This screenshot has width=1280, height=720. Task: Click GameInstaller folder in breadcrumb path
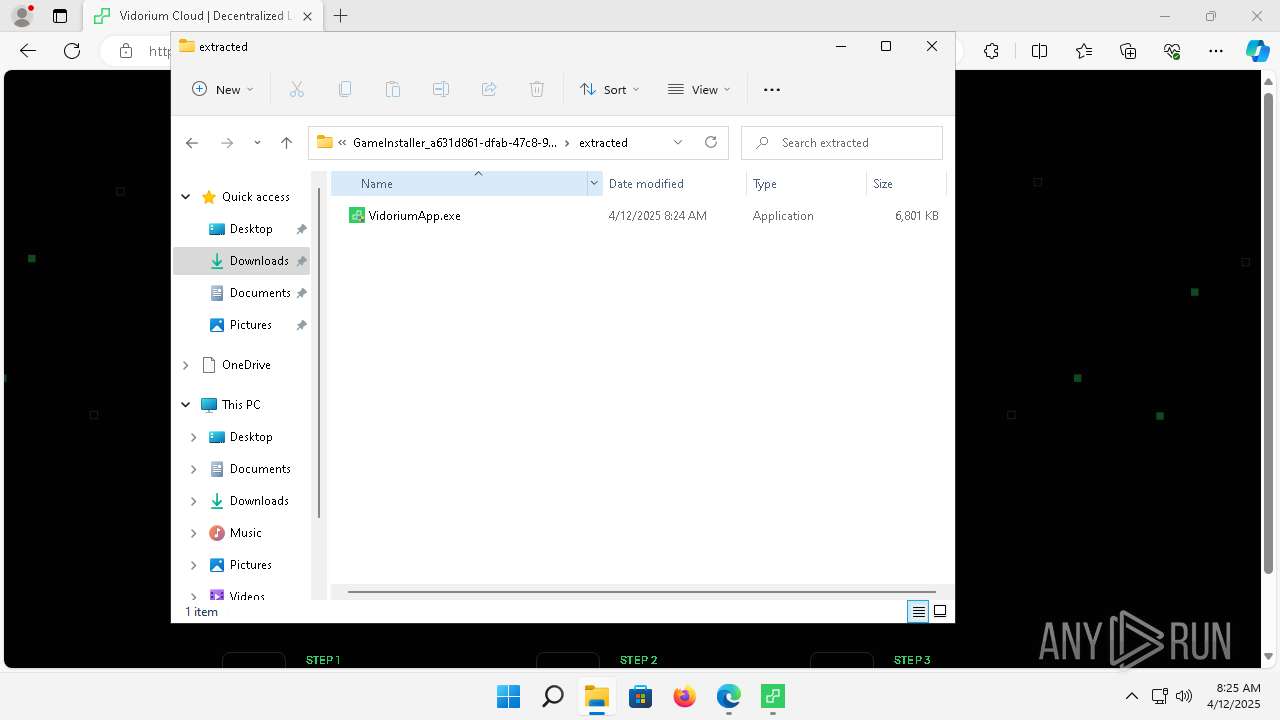tap(455, 142)
